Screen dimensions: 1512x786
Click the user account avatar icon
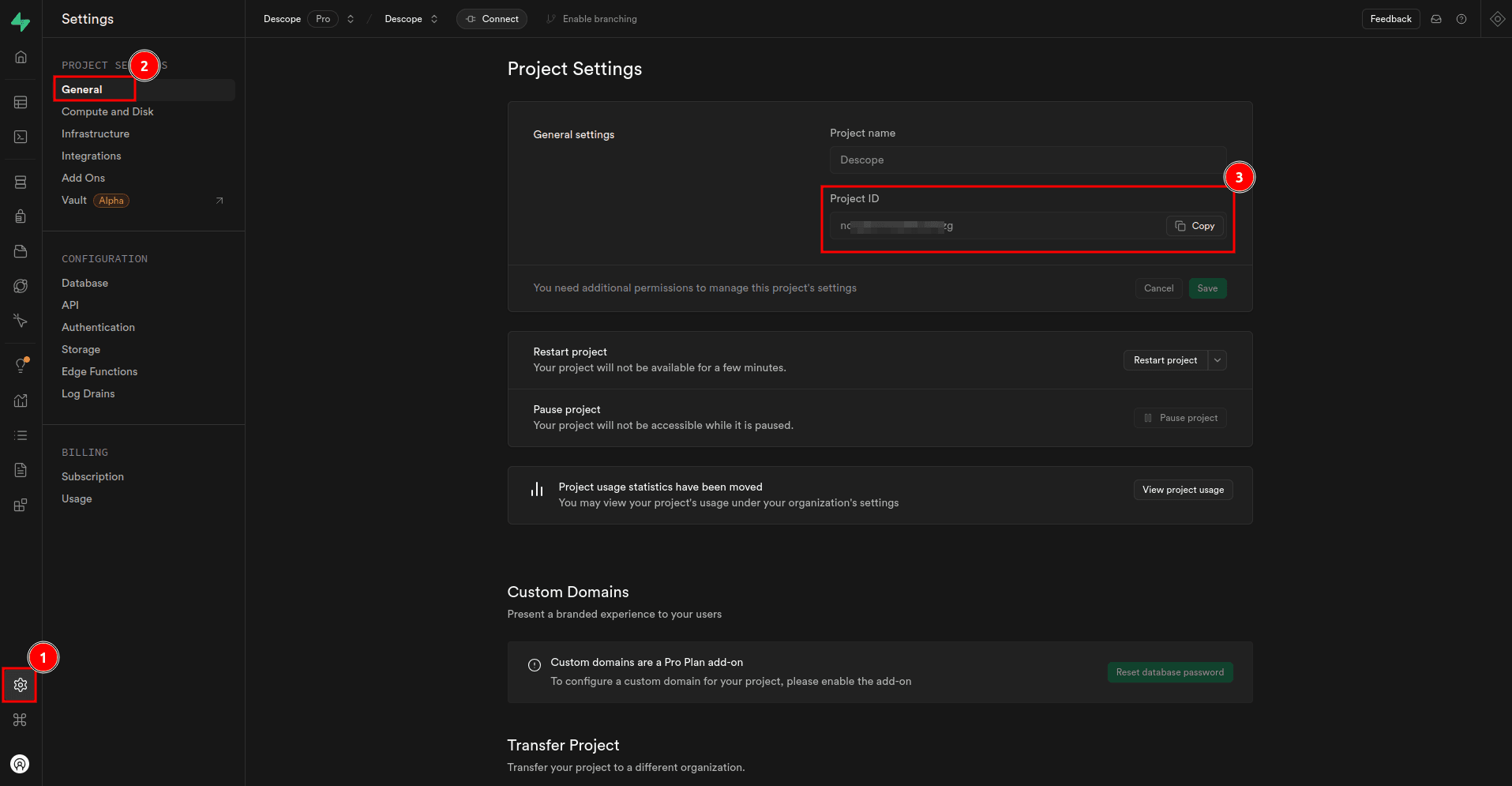click(20, 764)
